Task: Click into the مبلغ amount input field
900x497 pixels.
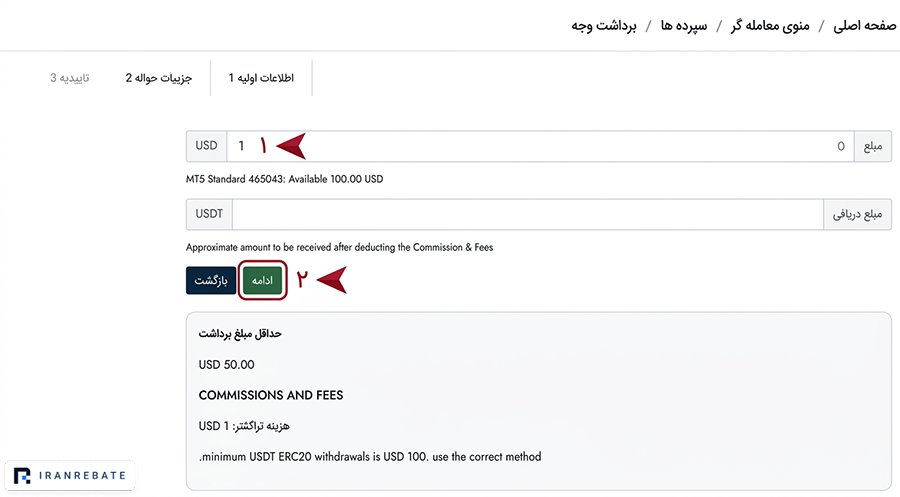Action: [540, 146]
